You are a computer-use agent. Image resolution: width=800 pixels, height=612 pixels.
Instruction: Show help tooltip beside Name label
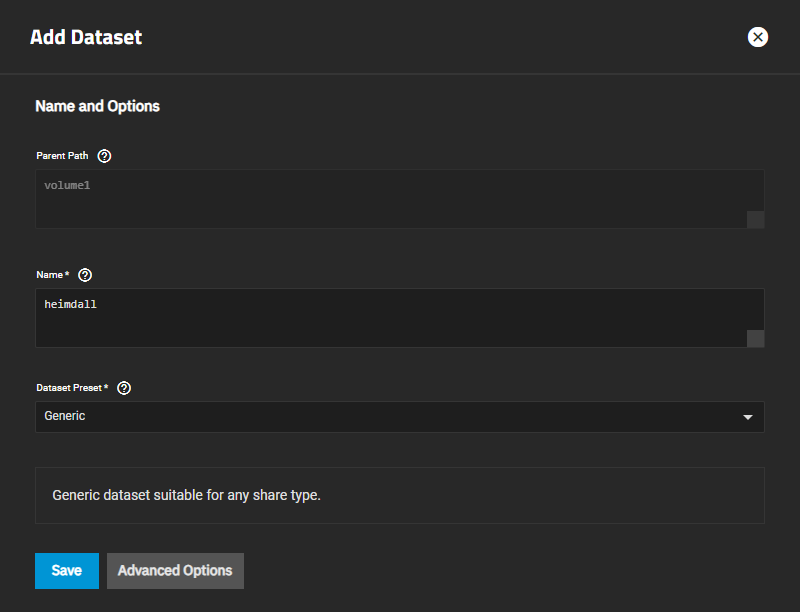click(x=85, y=275)
